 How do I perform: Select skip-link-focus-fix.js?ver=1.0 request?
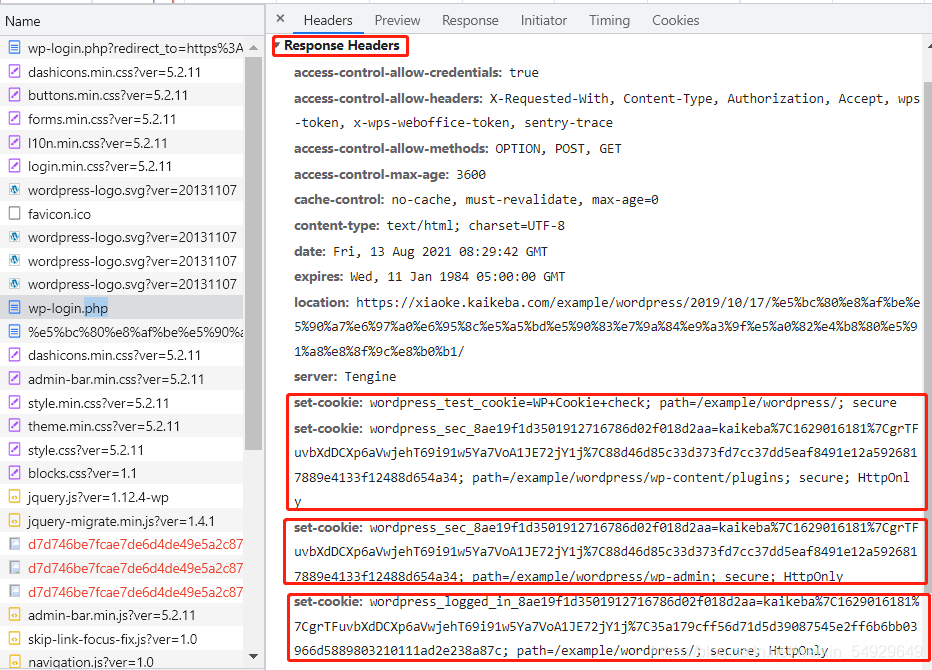coord(122,639)
